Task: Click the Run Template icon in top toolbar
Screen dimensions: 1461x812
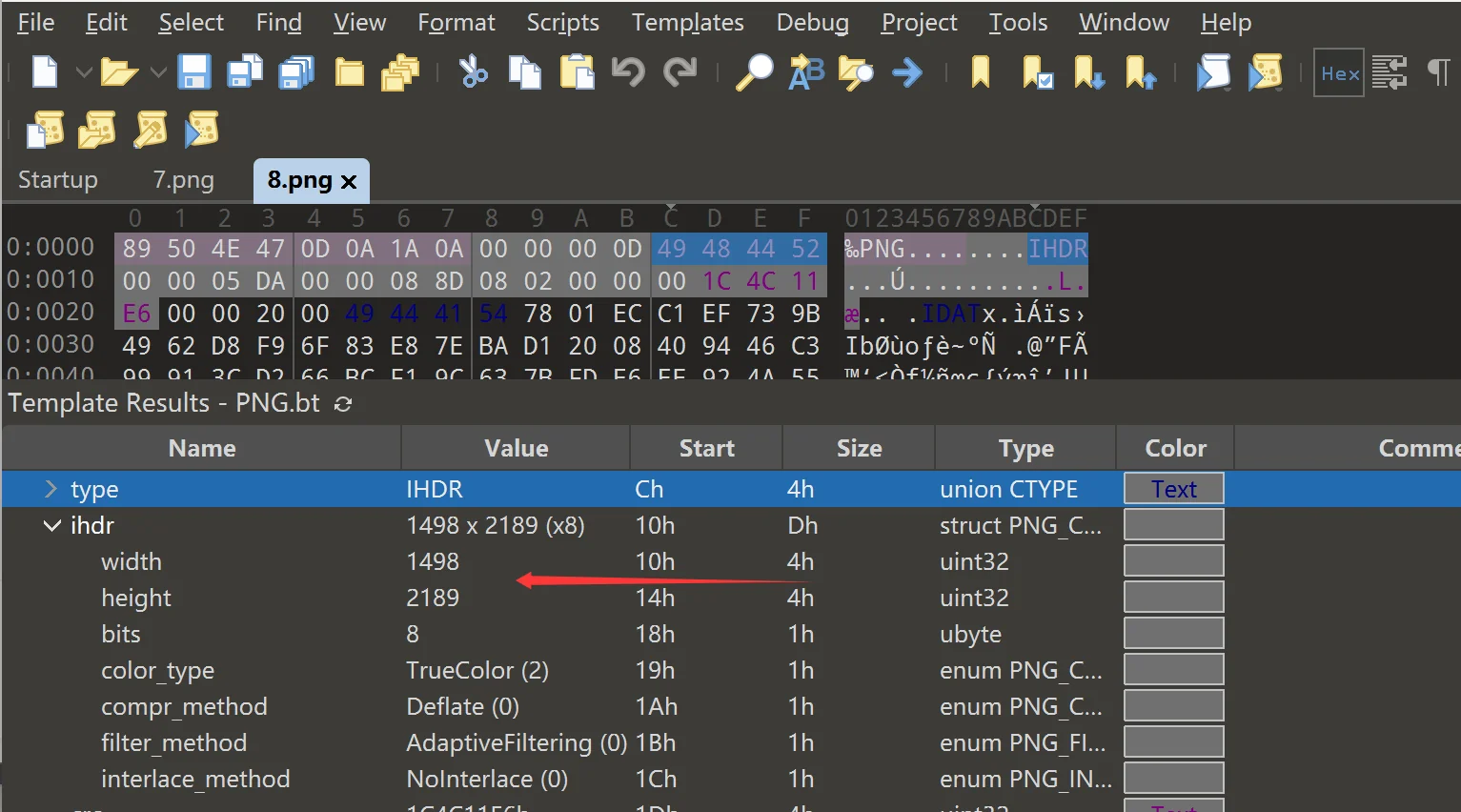Action: coord(1266,72)
